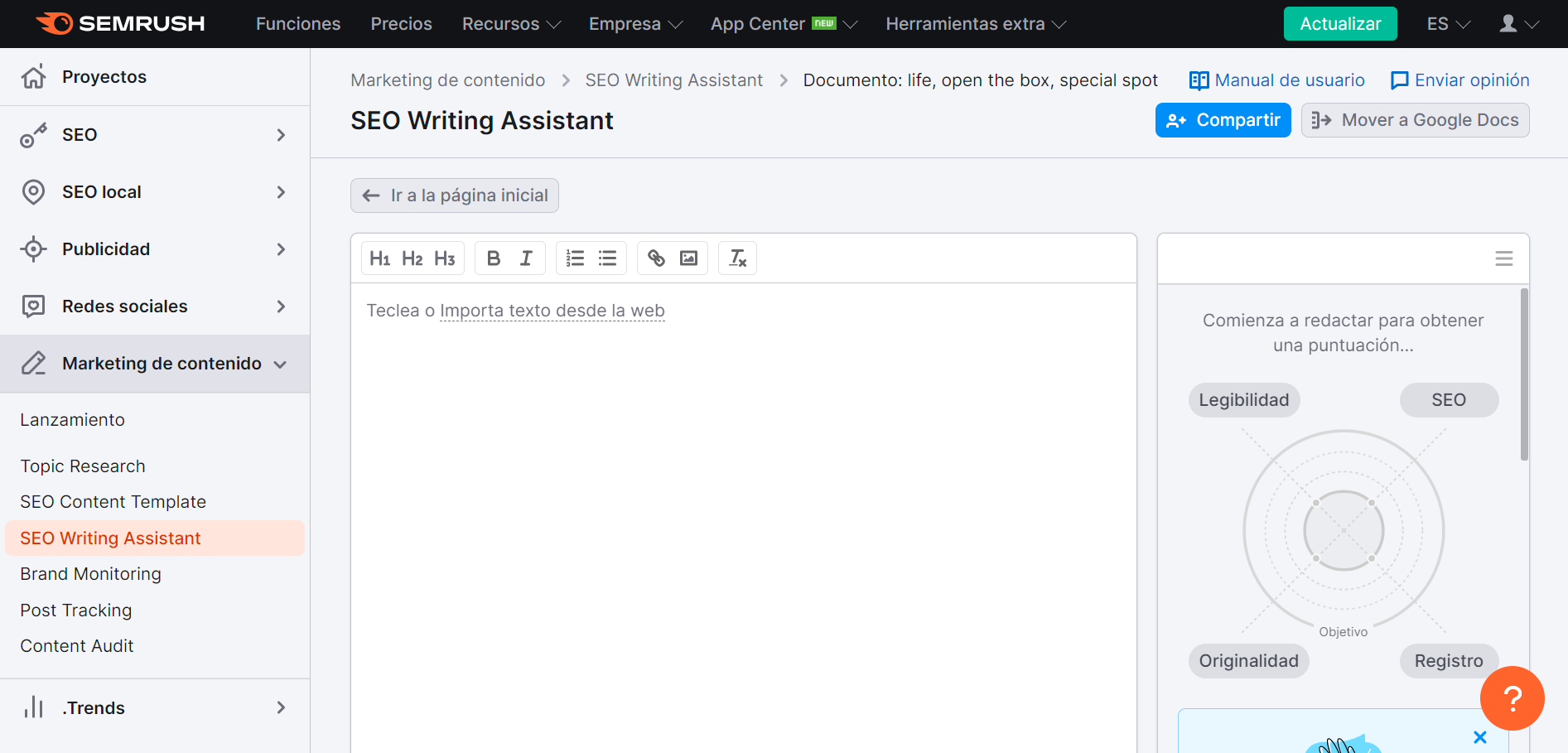Select the SEO score tab
Viewport: 1568px width, 753px height.
point(1449,400)
